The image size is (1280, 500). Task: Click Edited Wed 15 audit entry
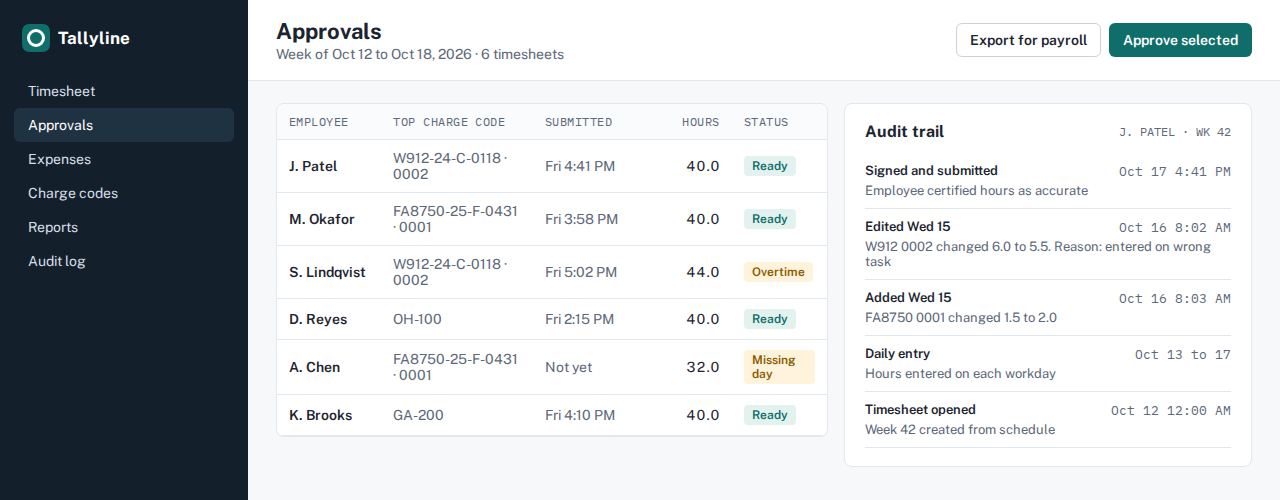[1048, 244]
